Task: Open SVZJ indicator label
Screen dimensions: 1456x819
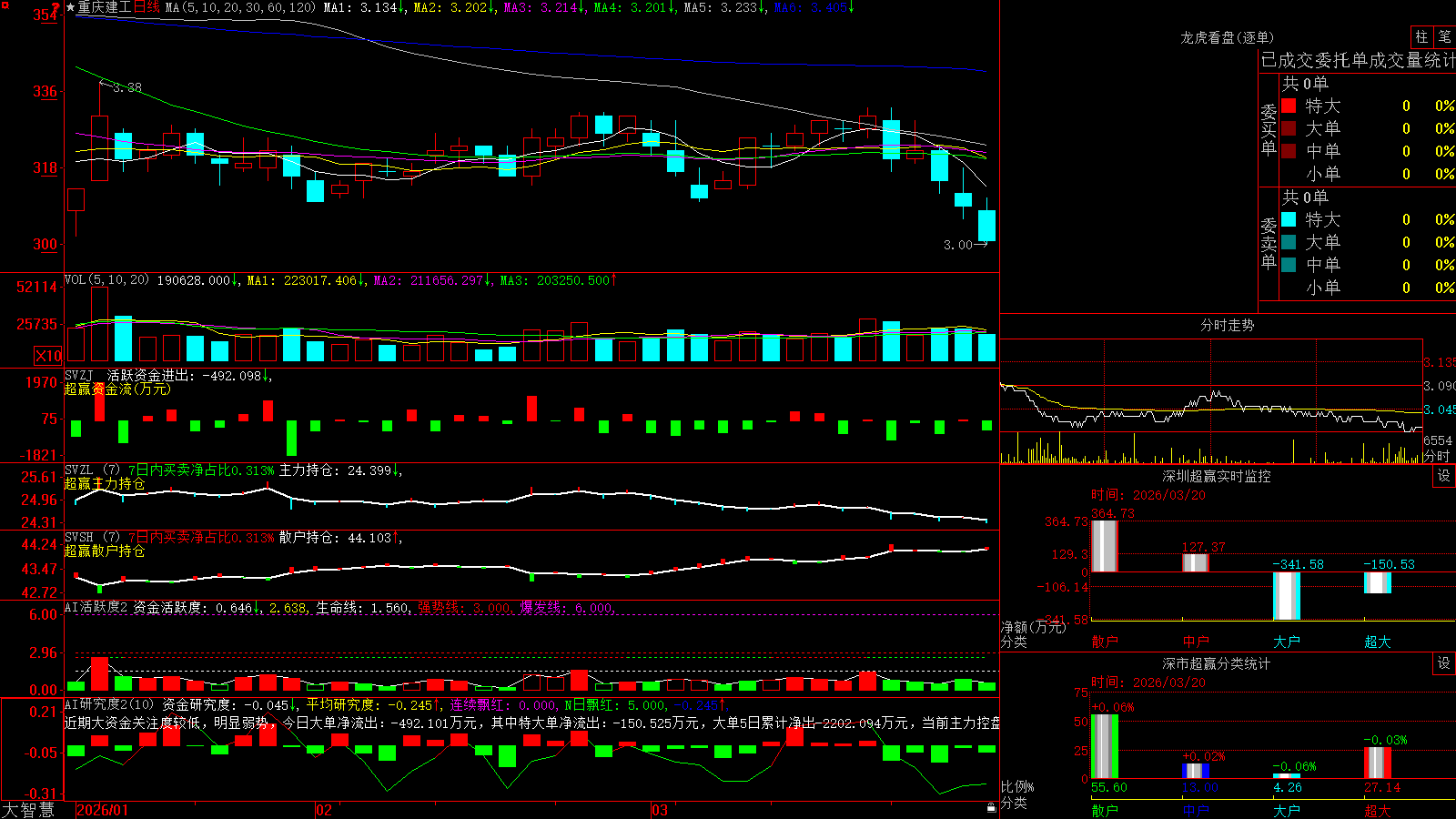Action: (x=78, y=375)
